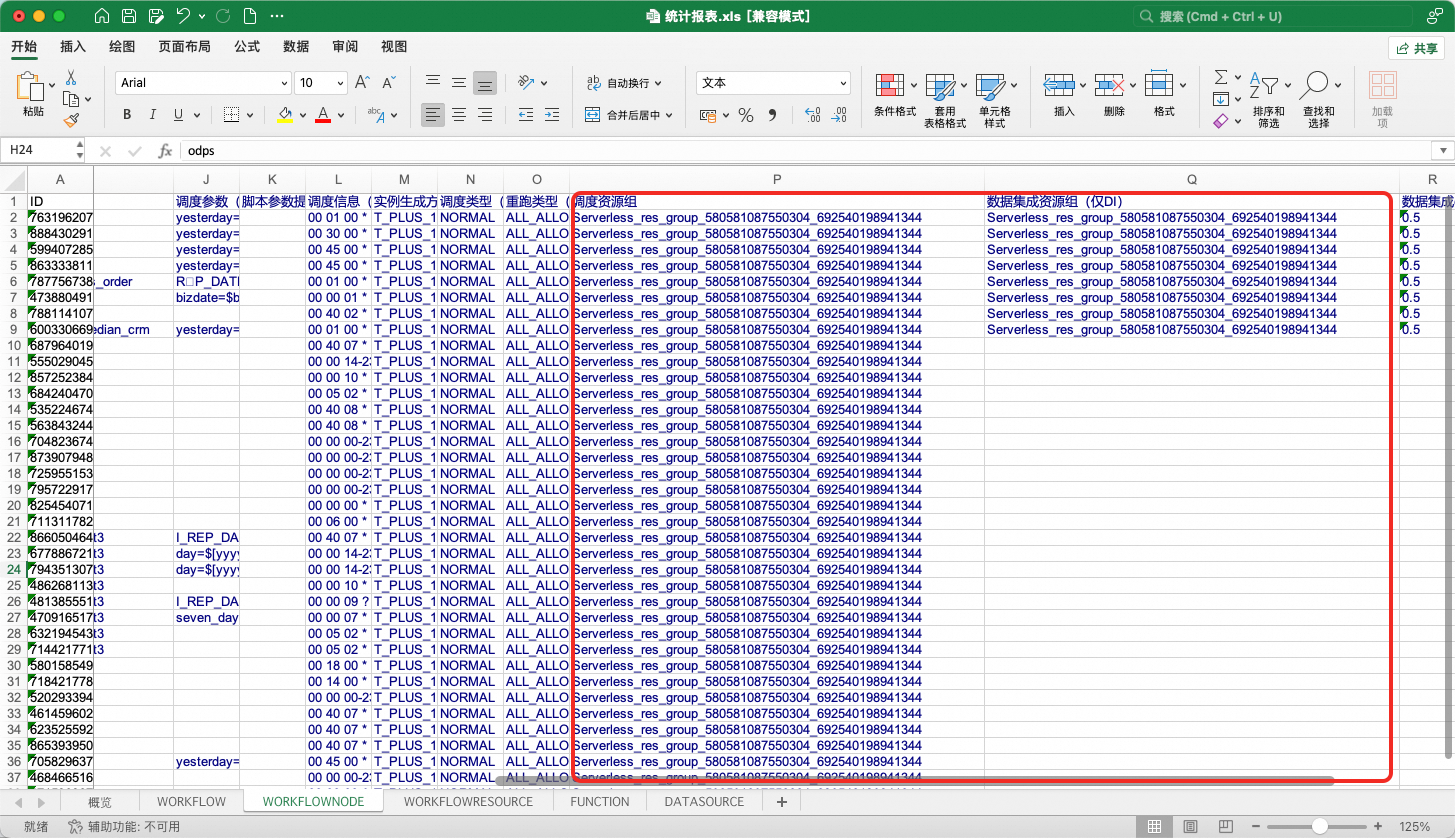The width and height of the screenshot is (1455, 838).
Task: Open the 插入 ribbon tab
Action: [73, 46]
